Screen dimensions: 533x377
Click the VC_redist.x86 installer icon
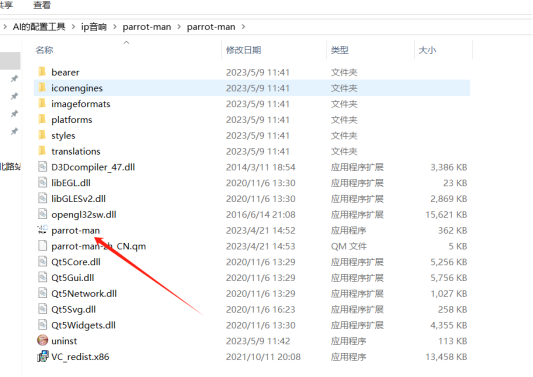pos(42,356)
